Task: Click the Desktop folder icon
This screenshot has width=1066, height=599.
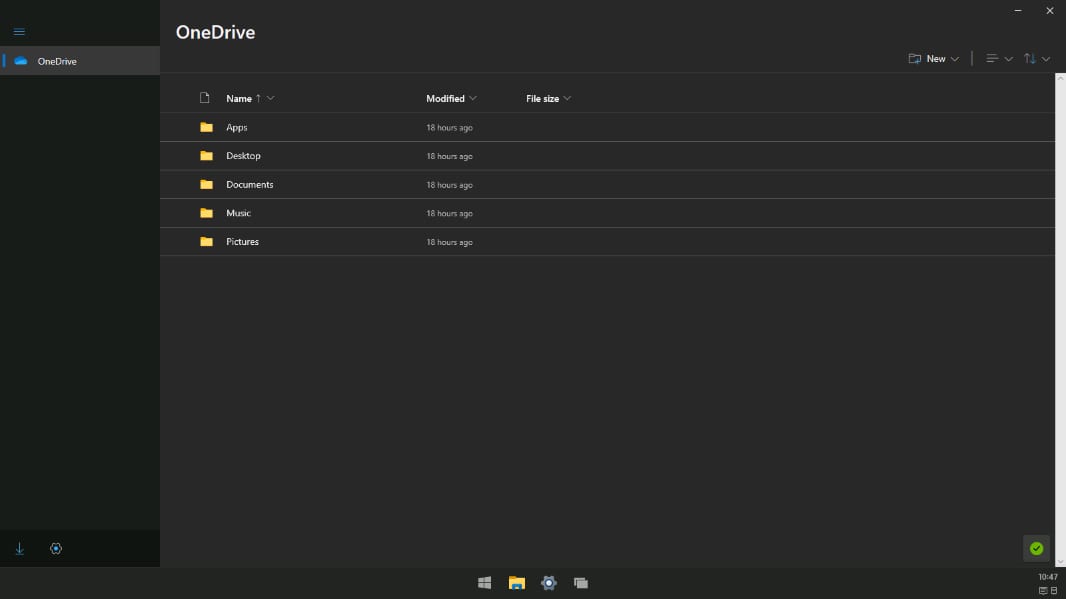Action: (x=207, y=156)
